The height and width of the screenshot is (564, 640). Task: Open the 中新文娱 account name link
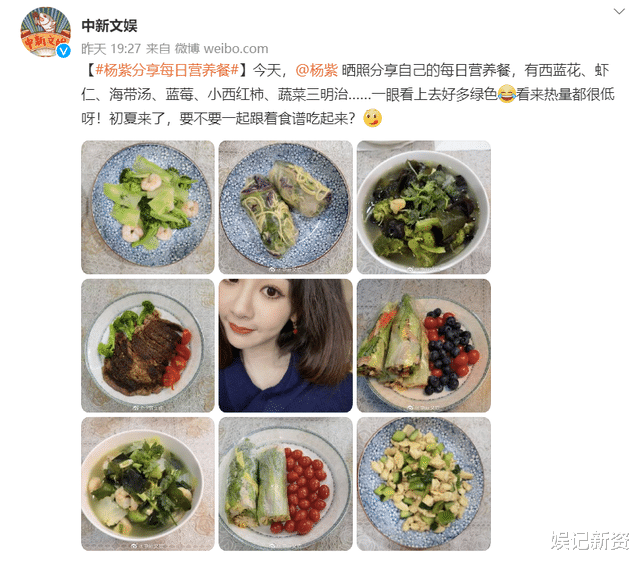(109, 26)
